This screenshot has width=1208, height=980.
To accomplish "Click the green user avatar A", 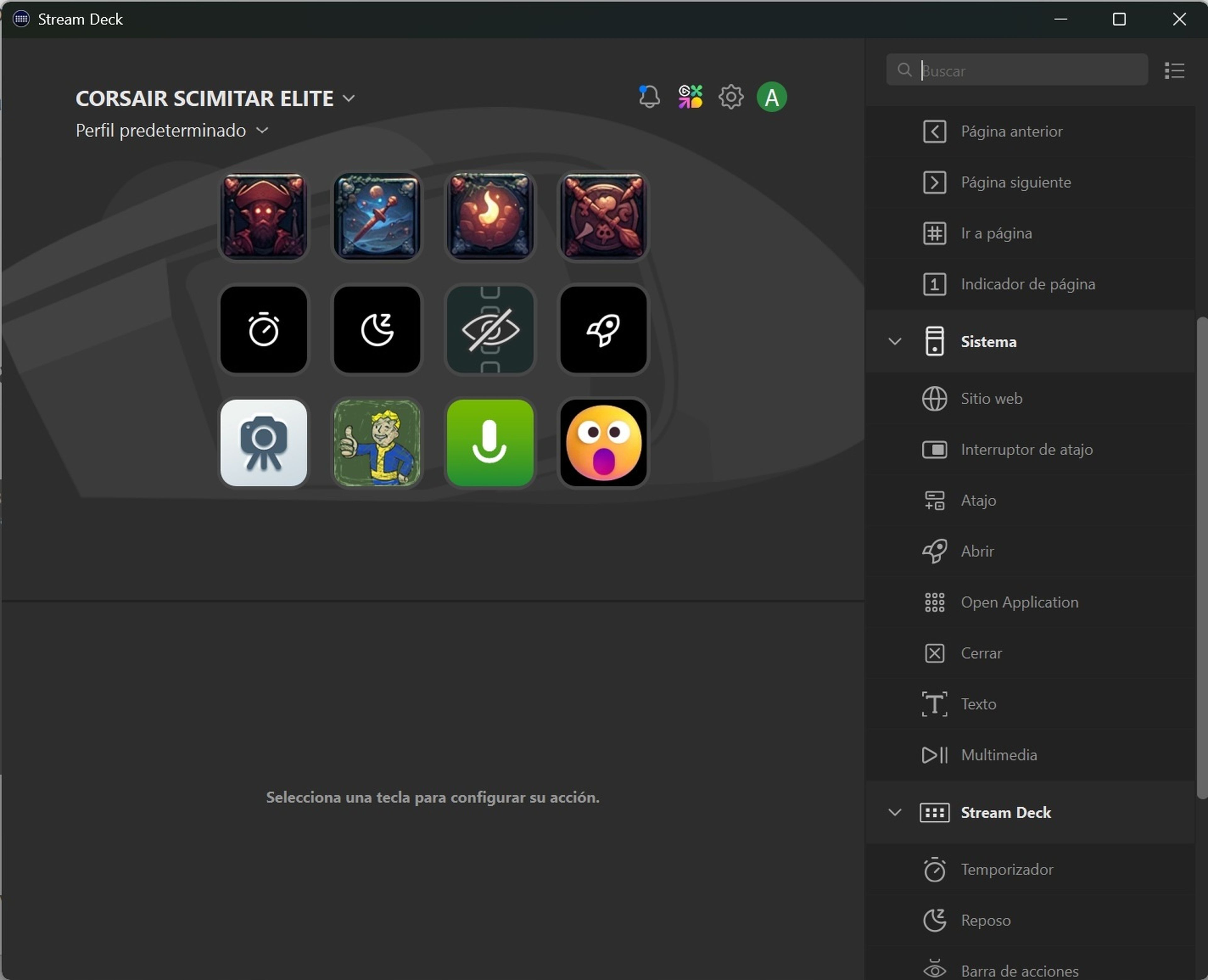I will (x=771, y=97).
